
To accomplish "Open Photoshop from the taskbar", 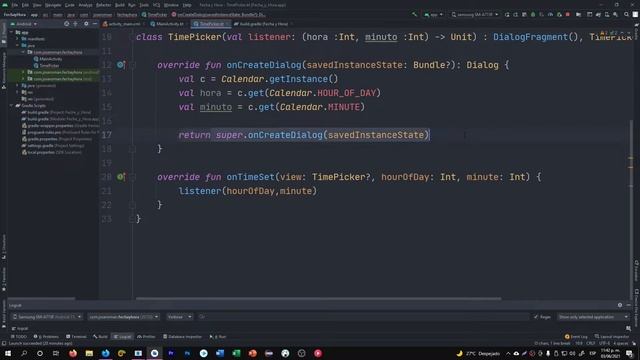I will pyautogui.click(x=187, y=353).
